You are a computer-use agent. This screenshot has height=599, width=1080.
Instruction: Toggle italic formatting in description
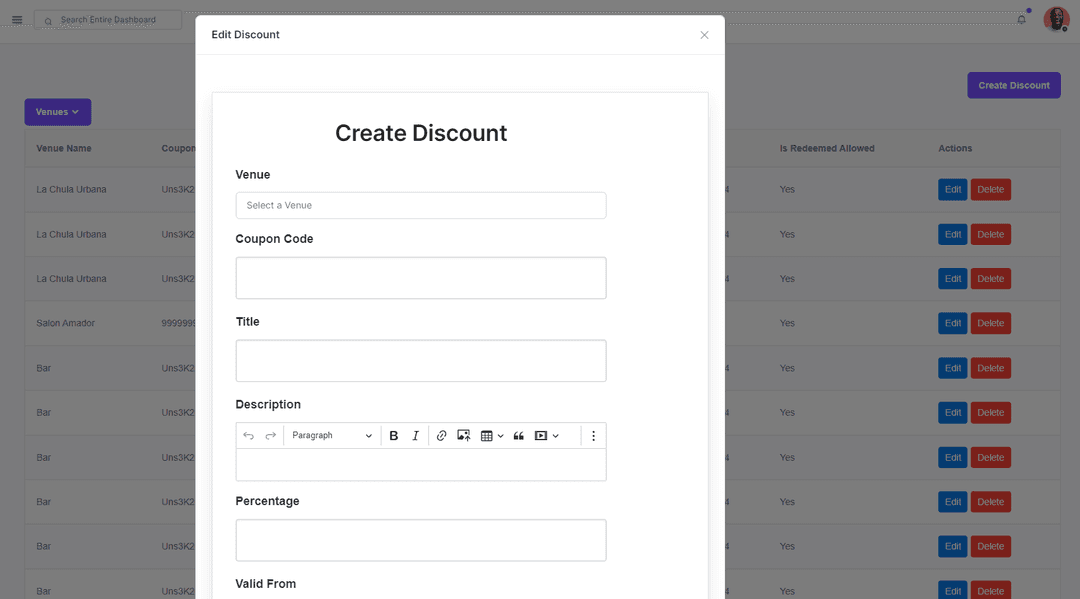[415, 436]
